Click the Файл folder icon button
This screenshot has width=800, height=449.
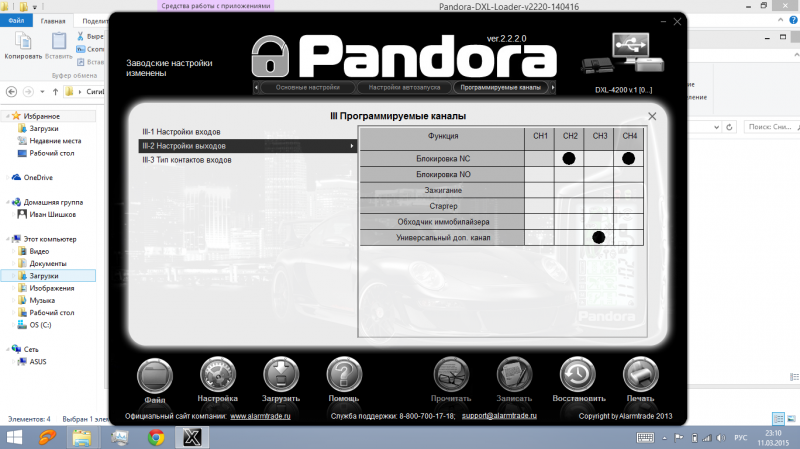[155, 376]
